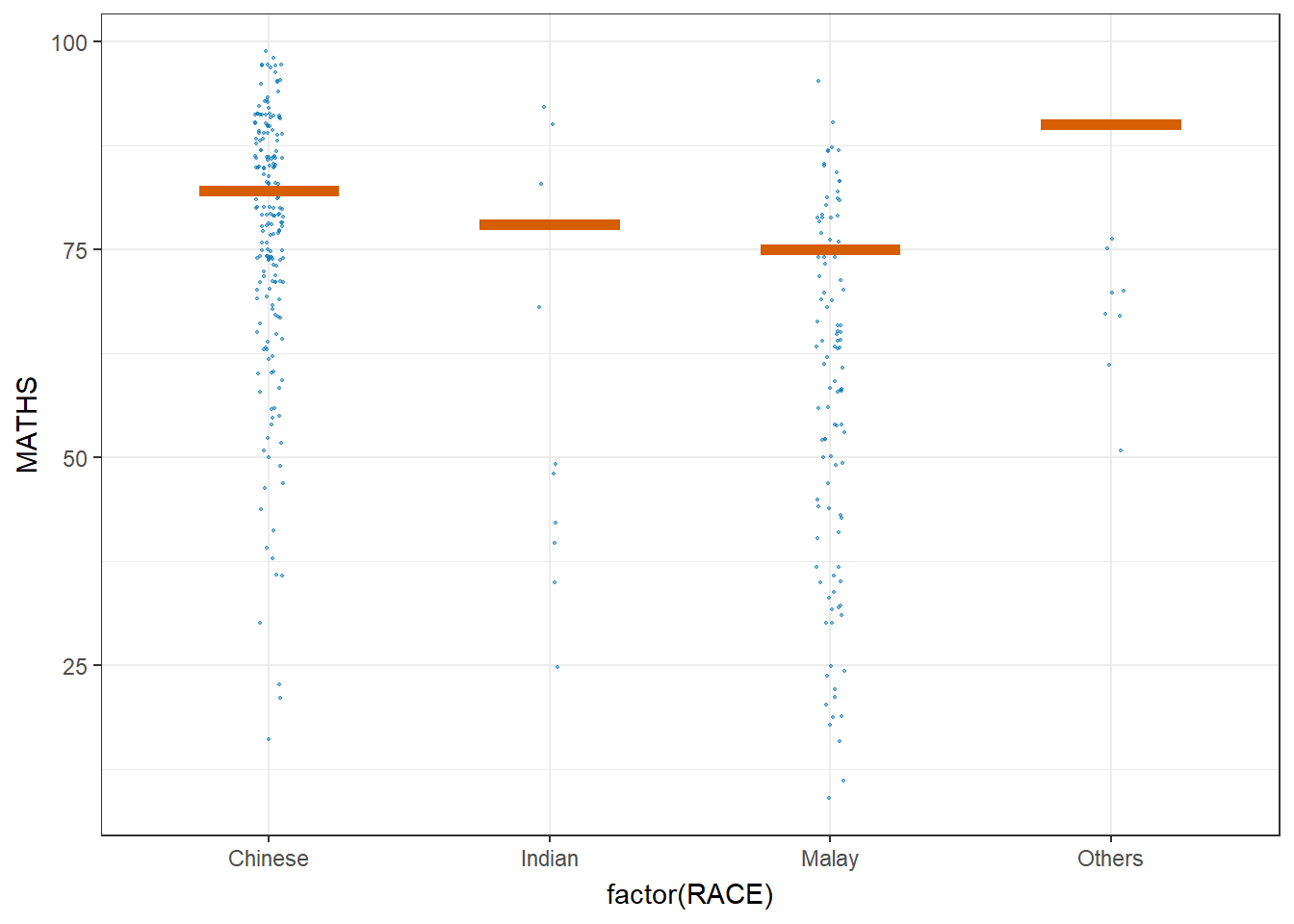Select the Indian x-axis label

coord(550,859)
